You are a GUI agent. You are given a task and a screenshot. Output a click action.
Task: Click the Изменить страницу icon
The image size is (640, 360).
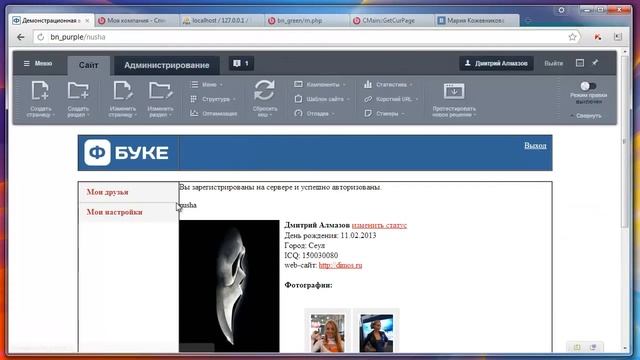click(x=122, y=91)
